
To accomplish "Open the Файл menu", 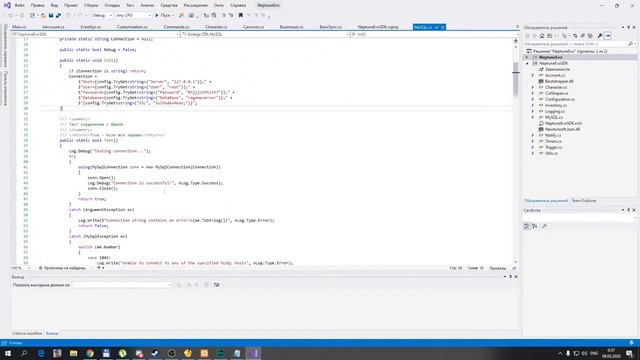I will [19, 5].
